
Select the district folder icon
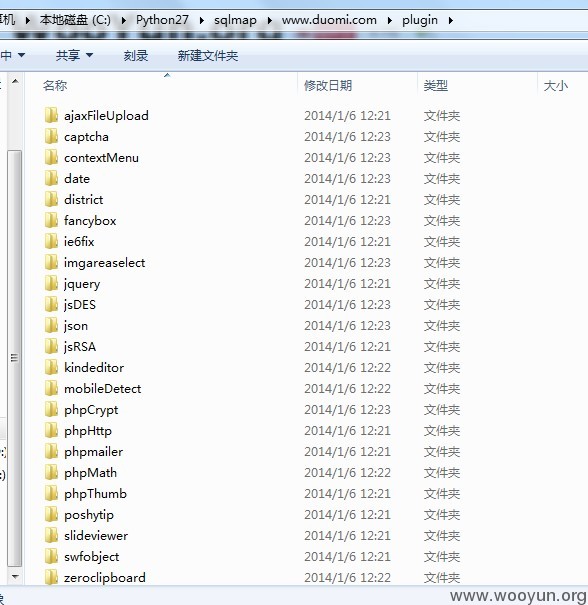click(51, 199)
